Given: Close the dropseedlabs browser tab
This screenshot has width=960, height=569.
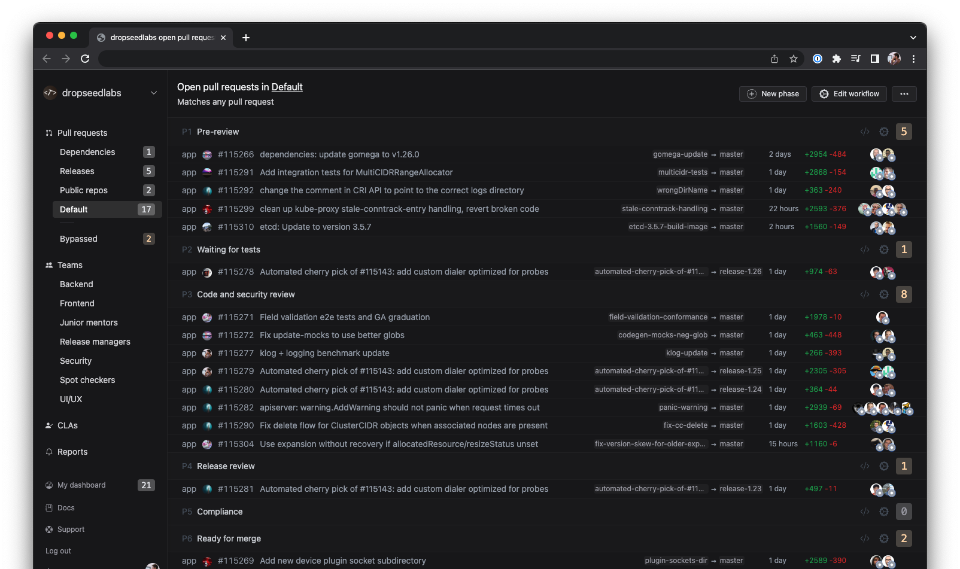Looking at the screenshot, I should tap(223, 37).
